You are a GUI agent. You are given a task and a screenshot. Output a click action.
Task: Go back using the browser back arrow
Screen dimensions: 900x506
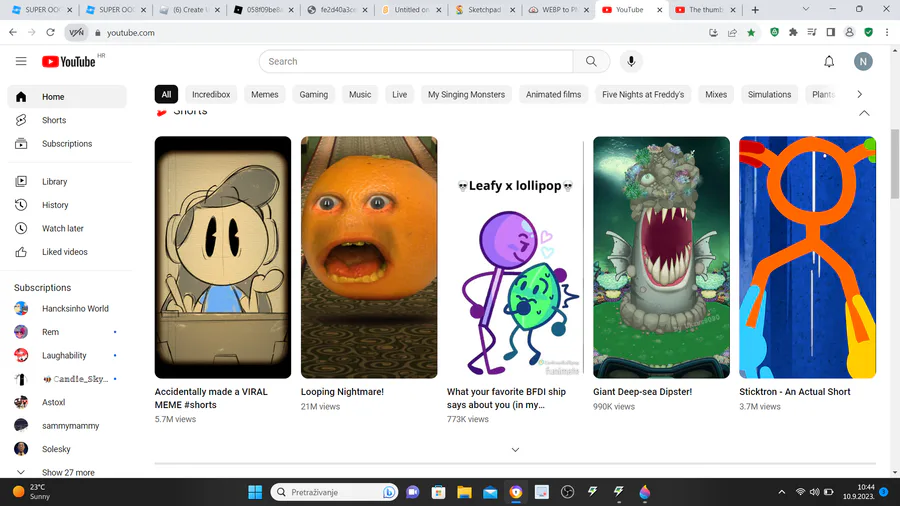tap(13, 33)
